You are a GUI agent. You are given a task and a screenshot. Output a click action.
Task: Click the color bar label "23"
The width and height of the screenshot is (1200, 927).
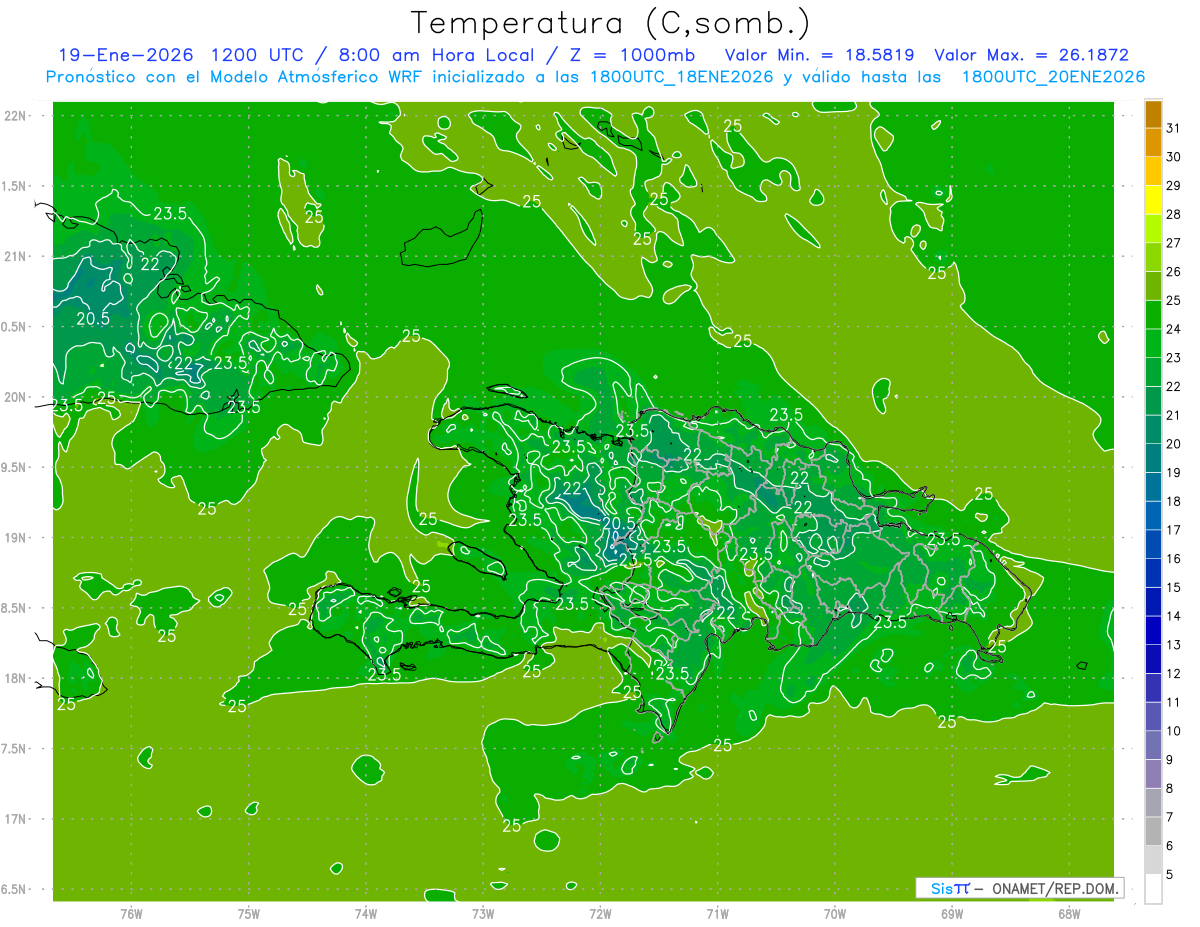point(1174,358)
